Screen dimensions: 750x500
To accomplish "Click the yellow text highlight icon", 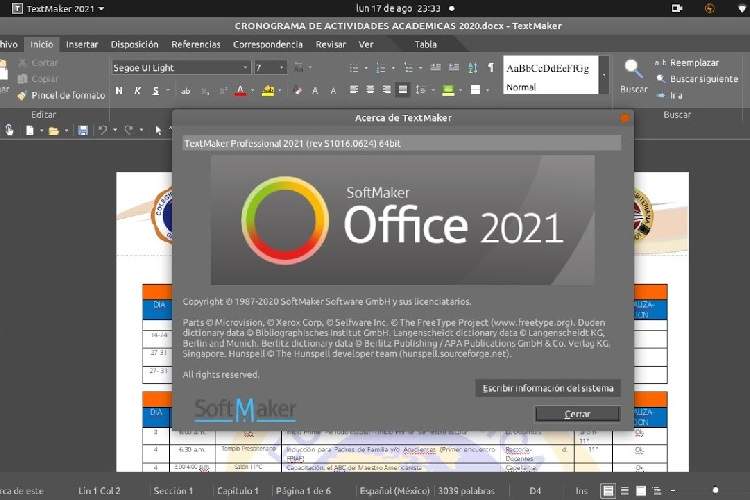I will coord(268,90).
